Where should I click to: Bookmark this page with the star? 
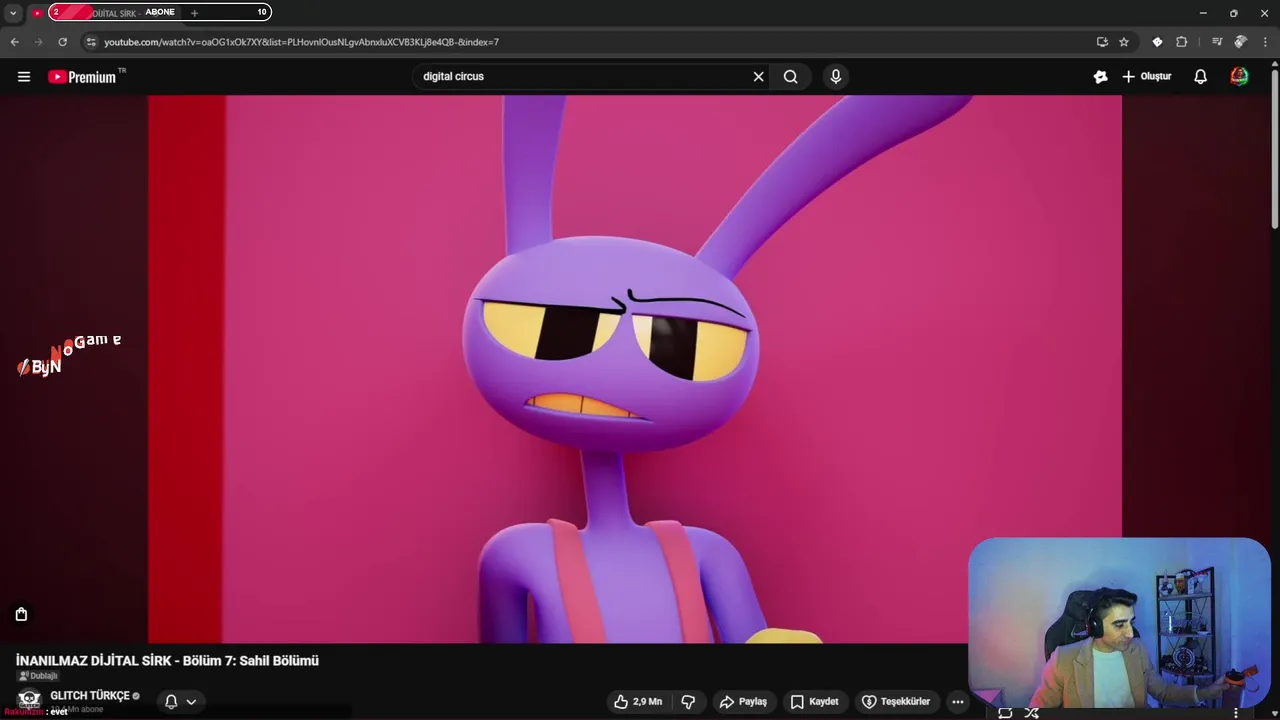pos(1124,42)
